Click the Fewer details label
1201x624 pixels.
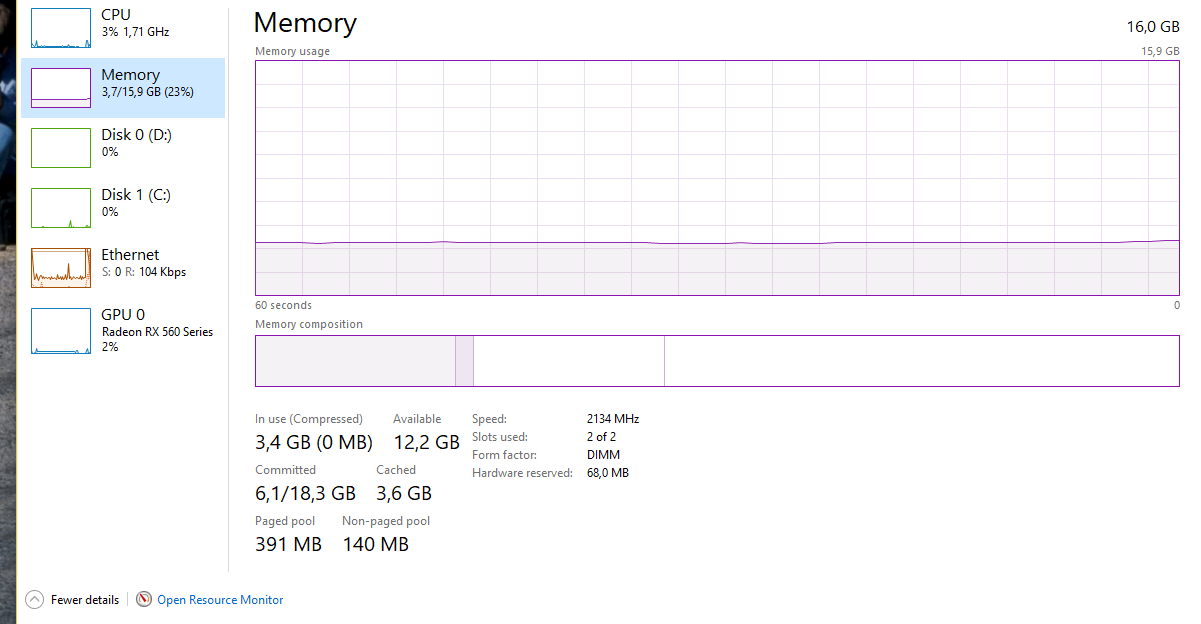click(x=85, y=600)
